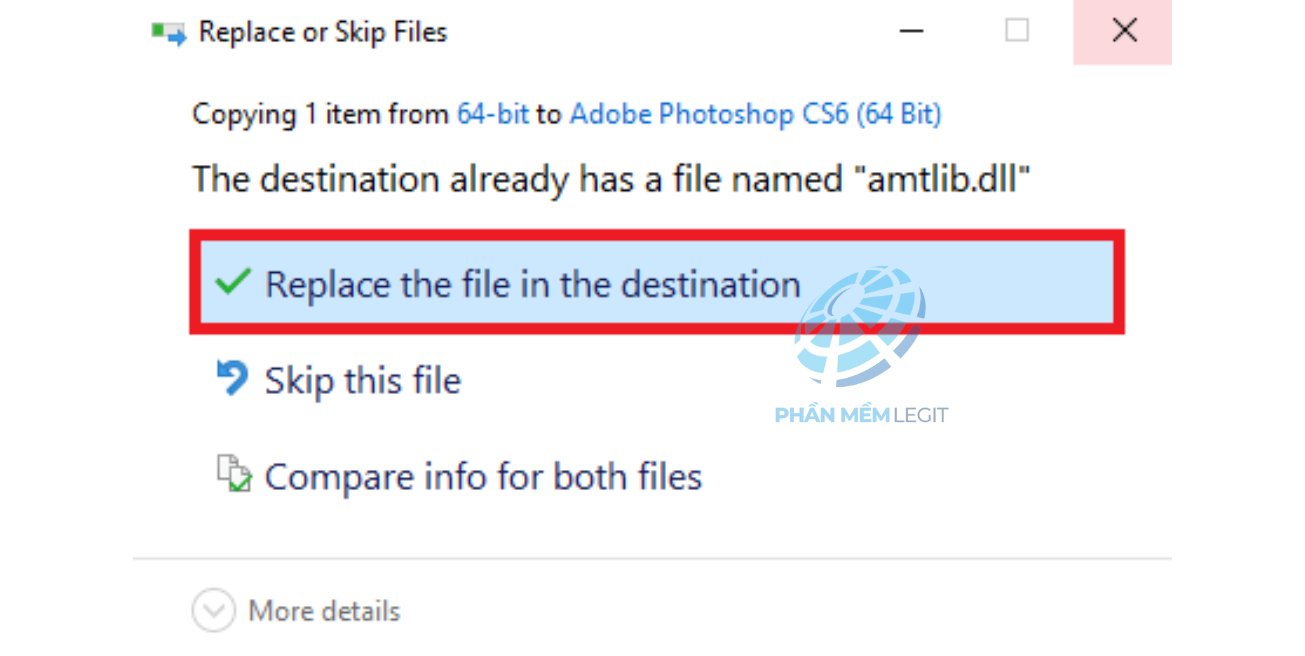Click the blue globe watermark logo

pyautogui.click(x=859, y=327)
